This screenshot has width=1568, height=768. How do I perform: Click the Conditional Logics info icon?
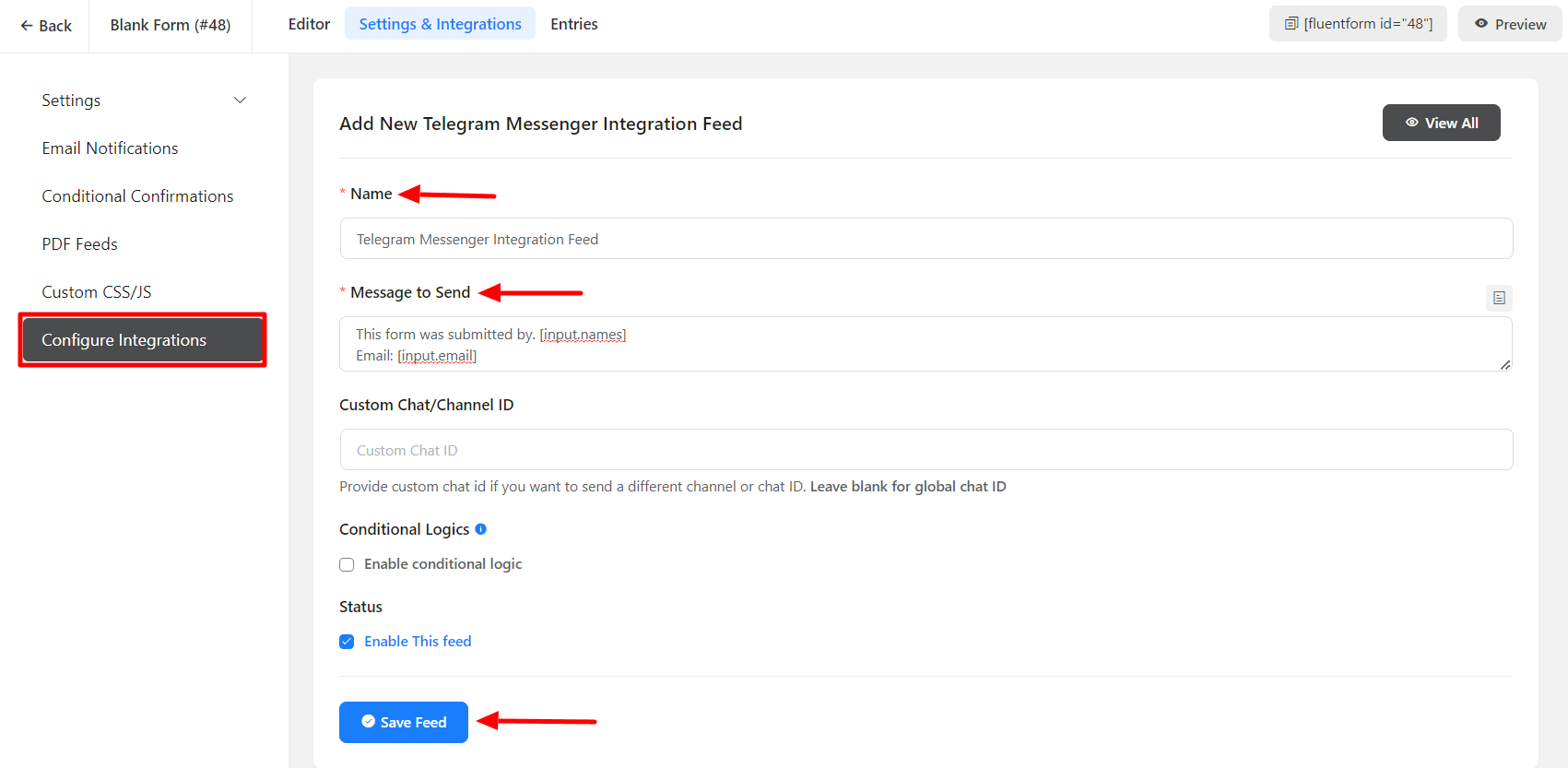pyautogui.click(x=480, y=529)
